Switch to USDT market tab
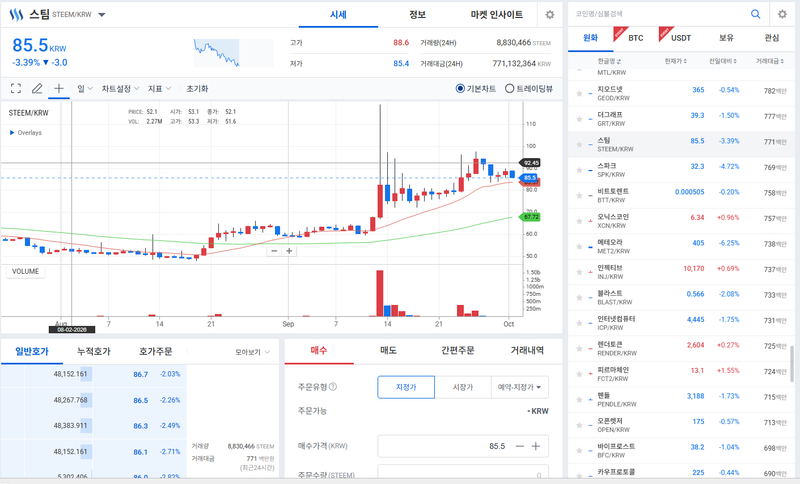800x484 pixels. [681, 38]
